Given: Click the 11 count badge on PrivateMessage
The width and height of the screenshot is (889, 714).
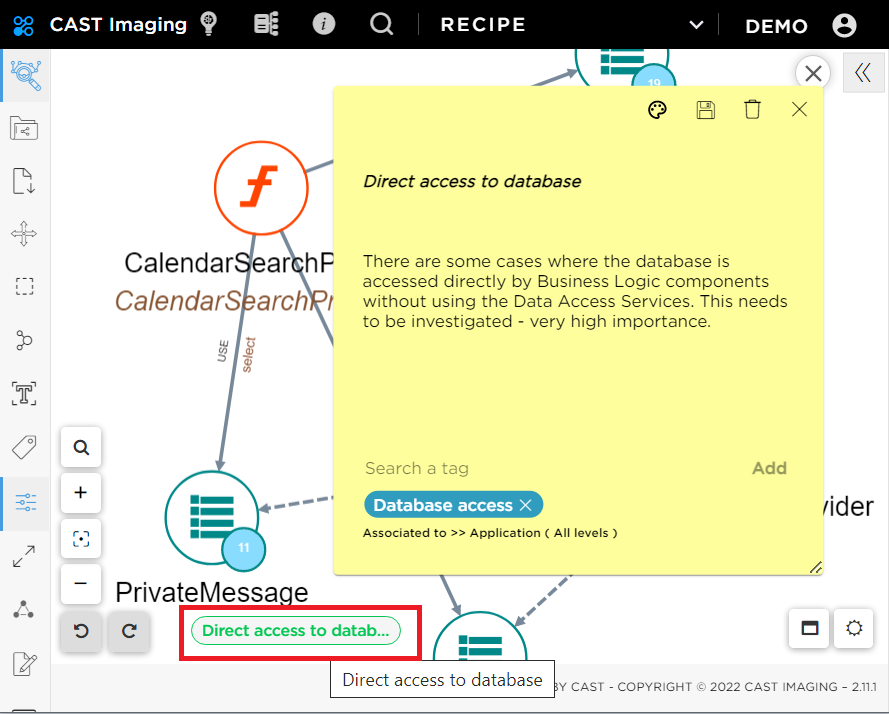Looking at the screenshot, I should [244, 548].
